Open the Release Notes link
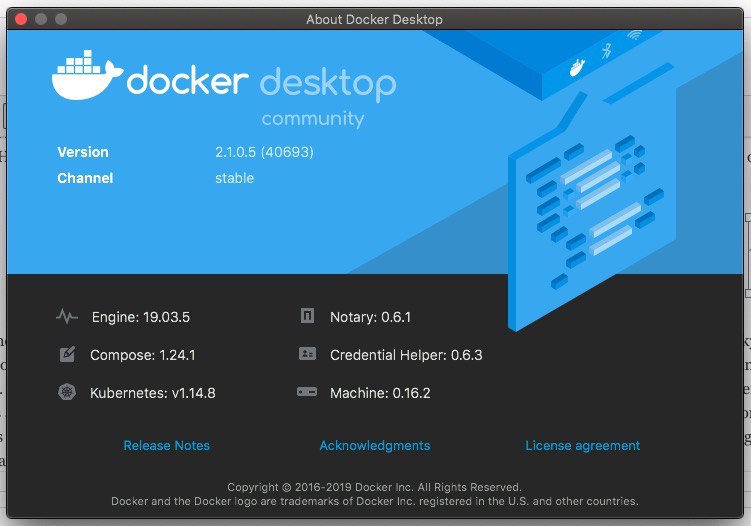The image size is (751, 526). click(167, 446)
